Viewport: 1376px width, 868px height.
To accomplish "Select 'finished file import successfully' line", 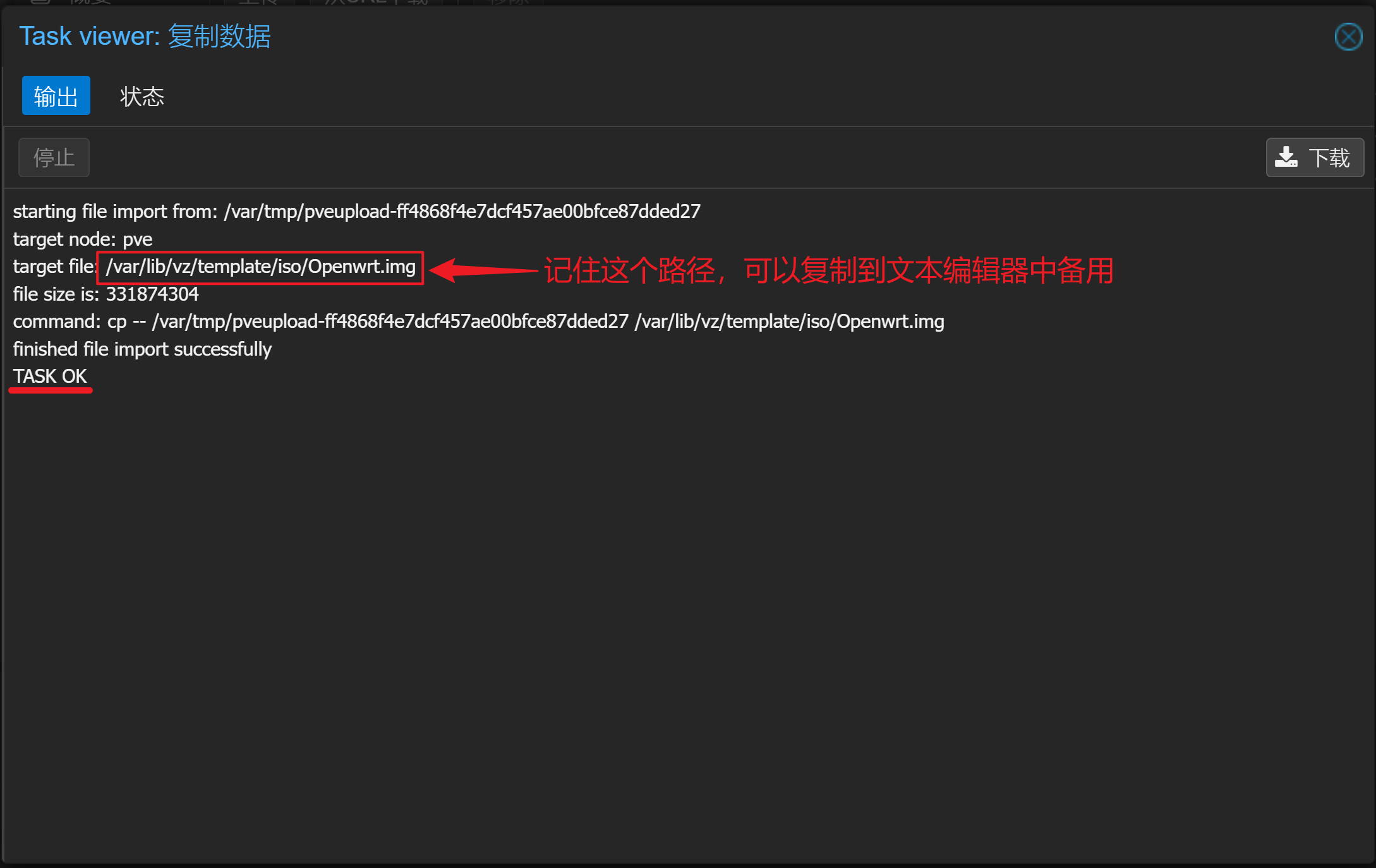I will coord(142,349).
